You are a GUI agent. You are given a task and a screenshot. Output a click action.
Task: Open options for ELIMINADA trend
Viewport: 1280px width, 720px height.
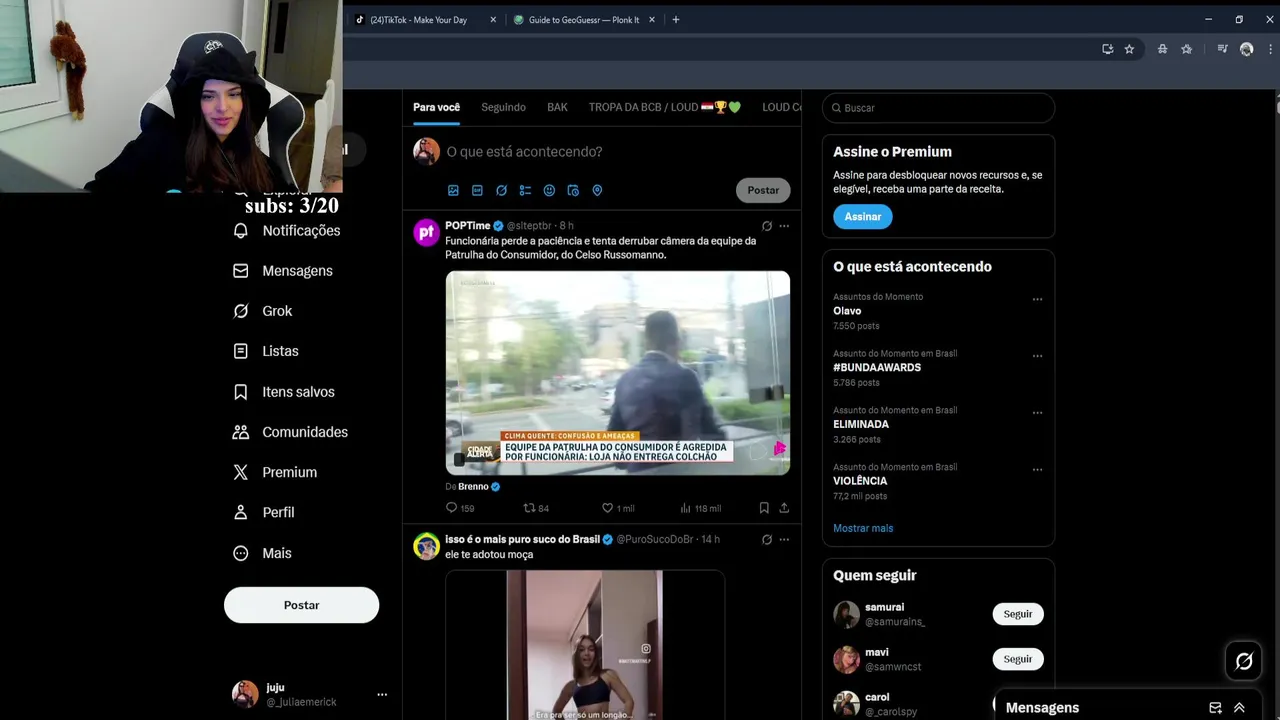point(1037,412)
